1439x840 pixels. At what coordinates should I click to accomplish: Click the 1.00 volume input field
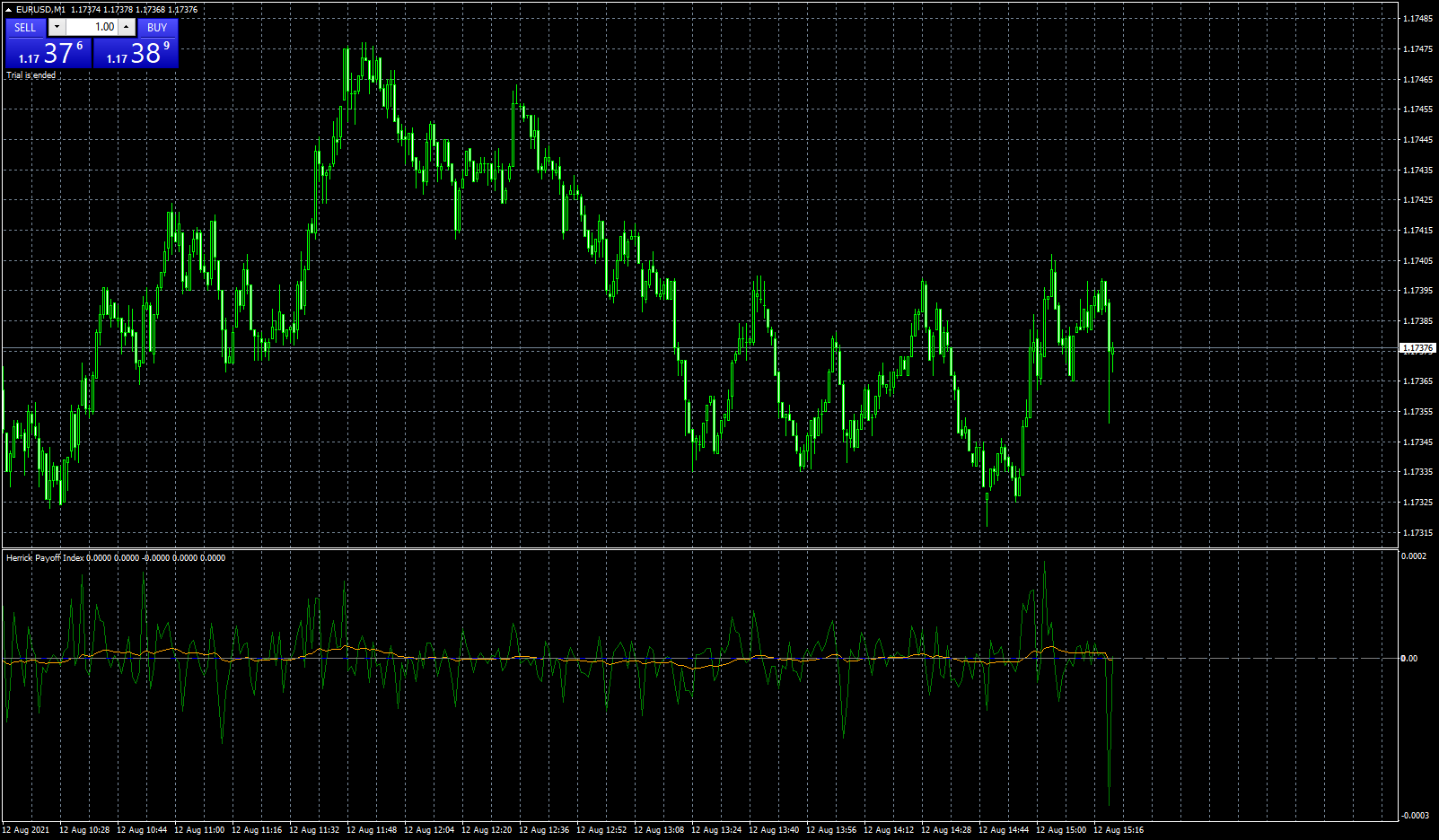pyautogui.click(x=92, y=27)
